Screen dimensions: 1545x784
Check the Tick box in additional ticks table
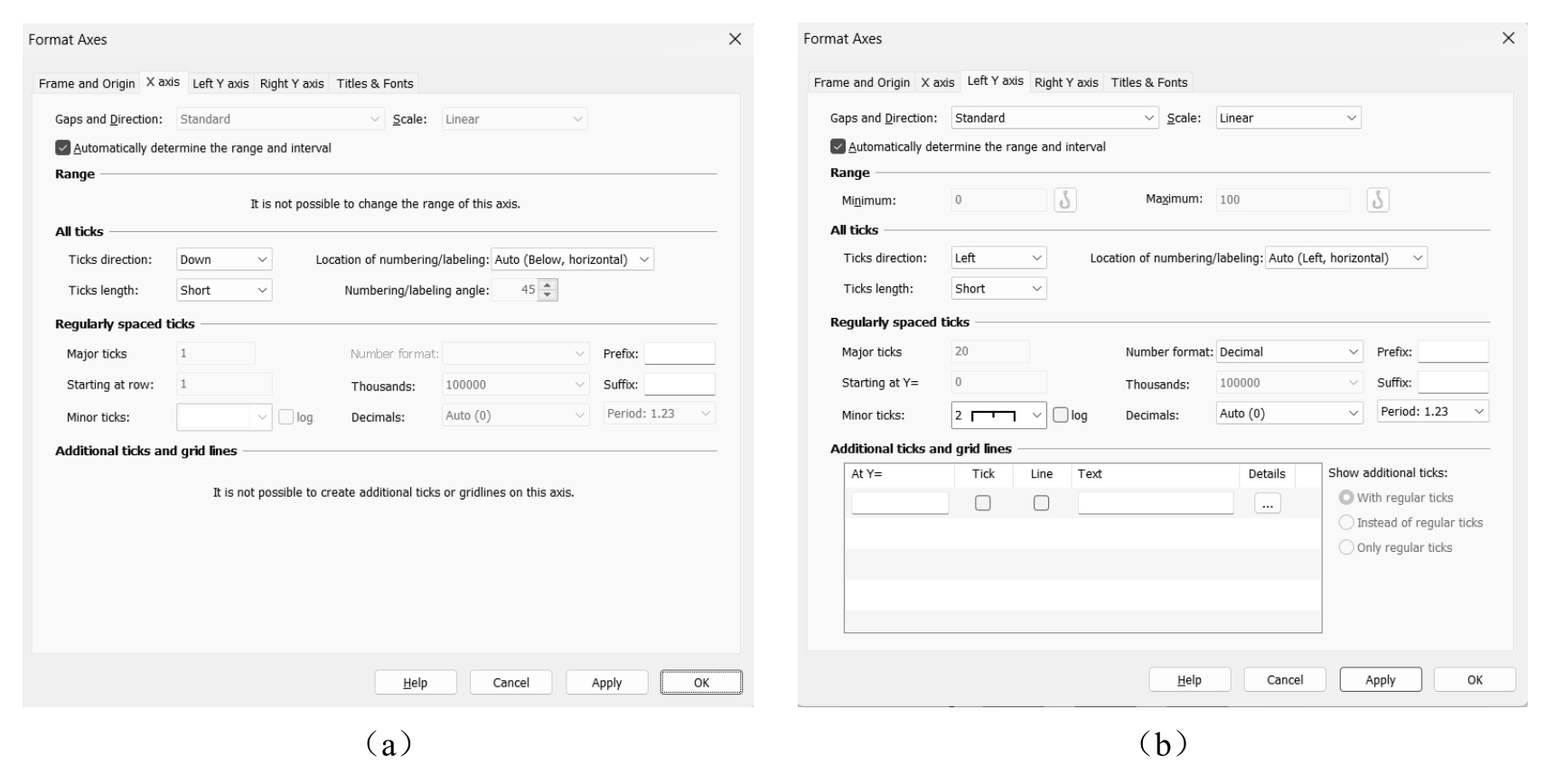(983, 503)
